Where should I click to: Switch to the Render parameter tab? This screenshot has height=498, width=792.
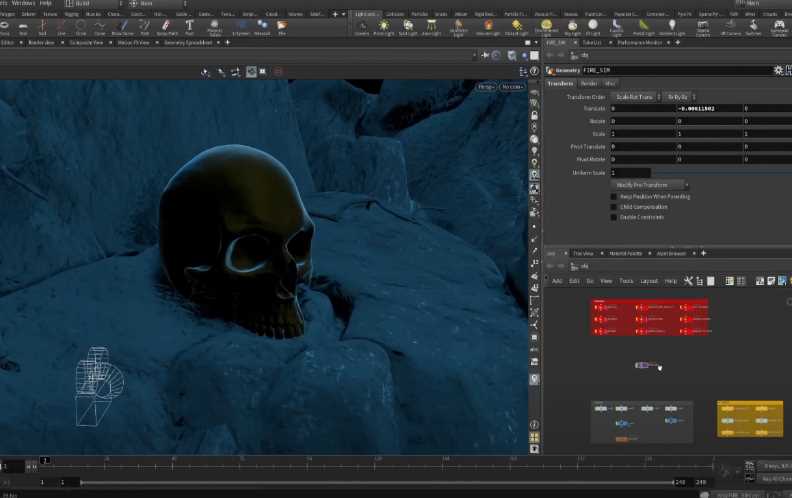tap(589, 83)
